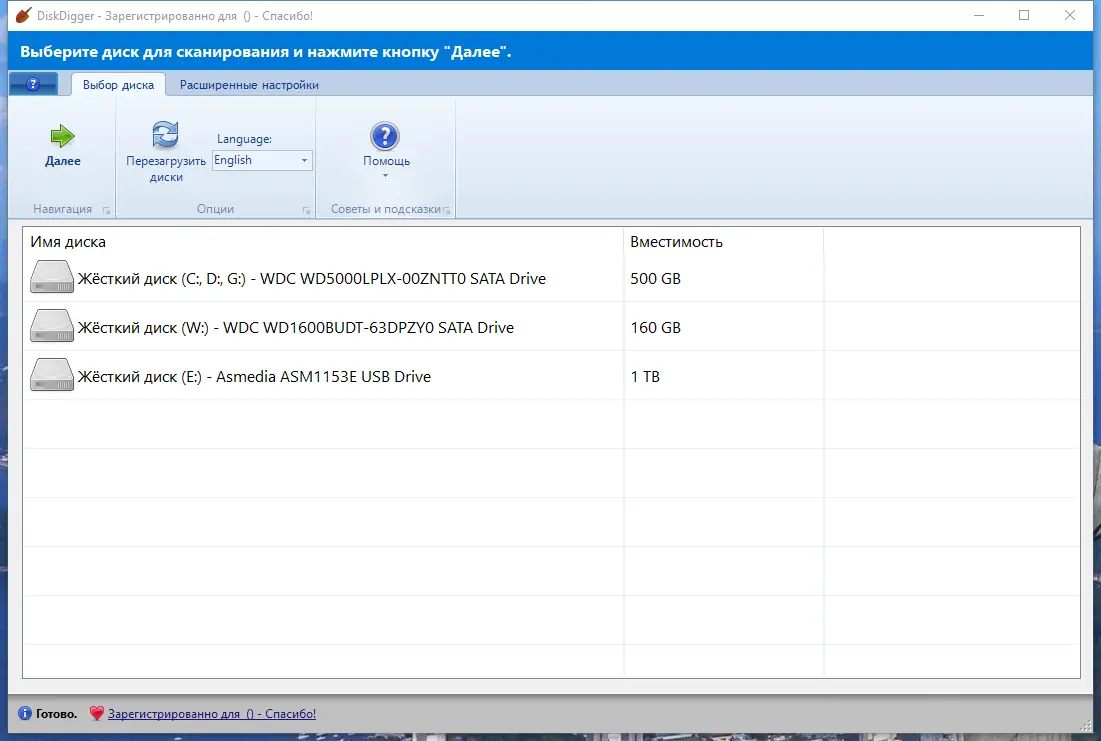Select the WDC WD1600BUDT-63DPZY0 SATA Drive row
Screen dimensions: 1101x741
click(551, 327)
